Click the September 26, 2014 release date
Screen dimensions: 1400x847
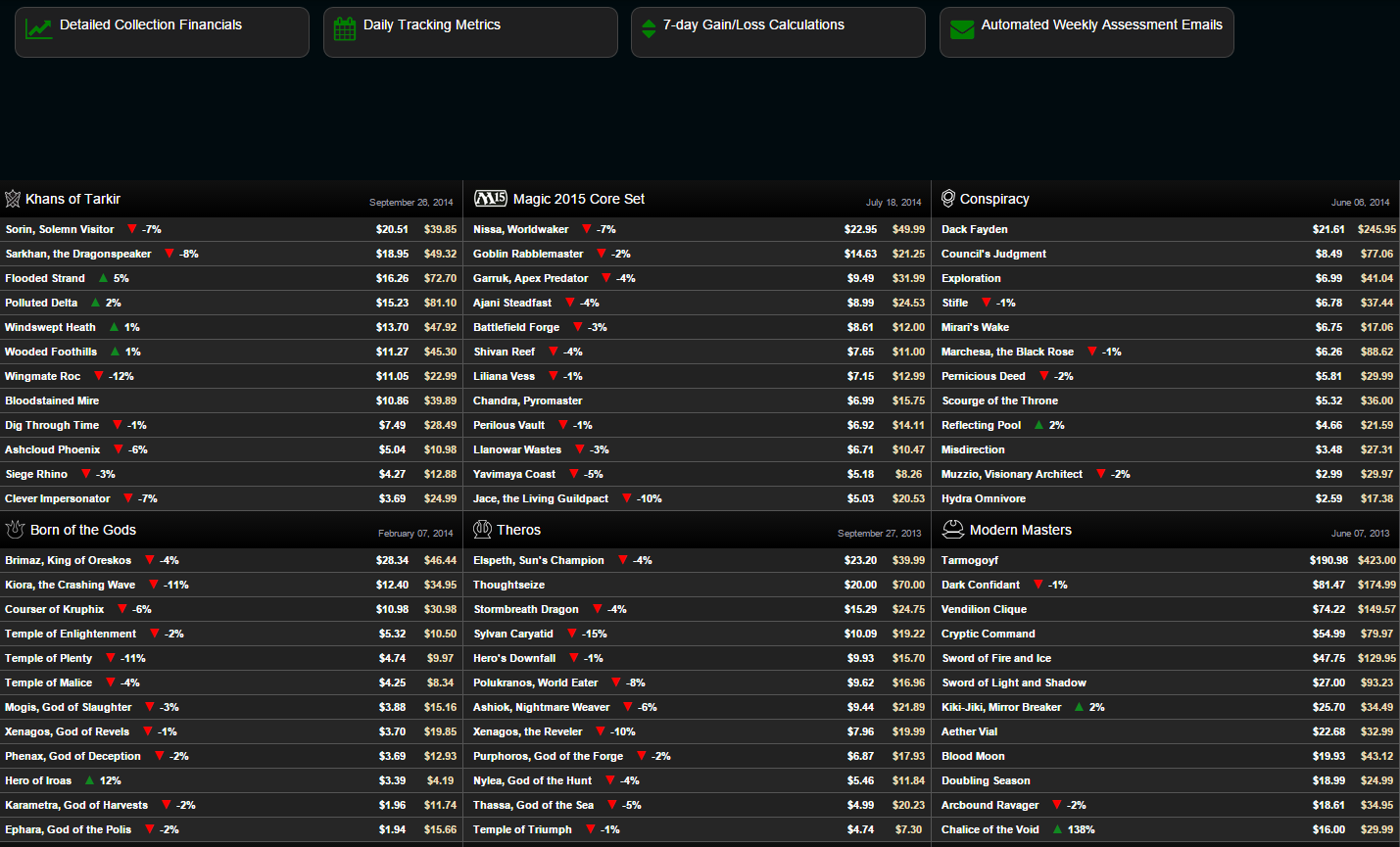tap(411, 203)
